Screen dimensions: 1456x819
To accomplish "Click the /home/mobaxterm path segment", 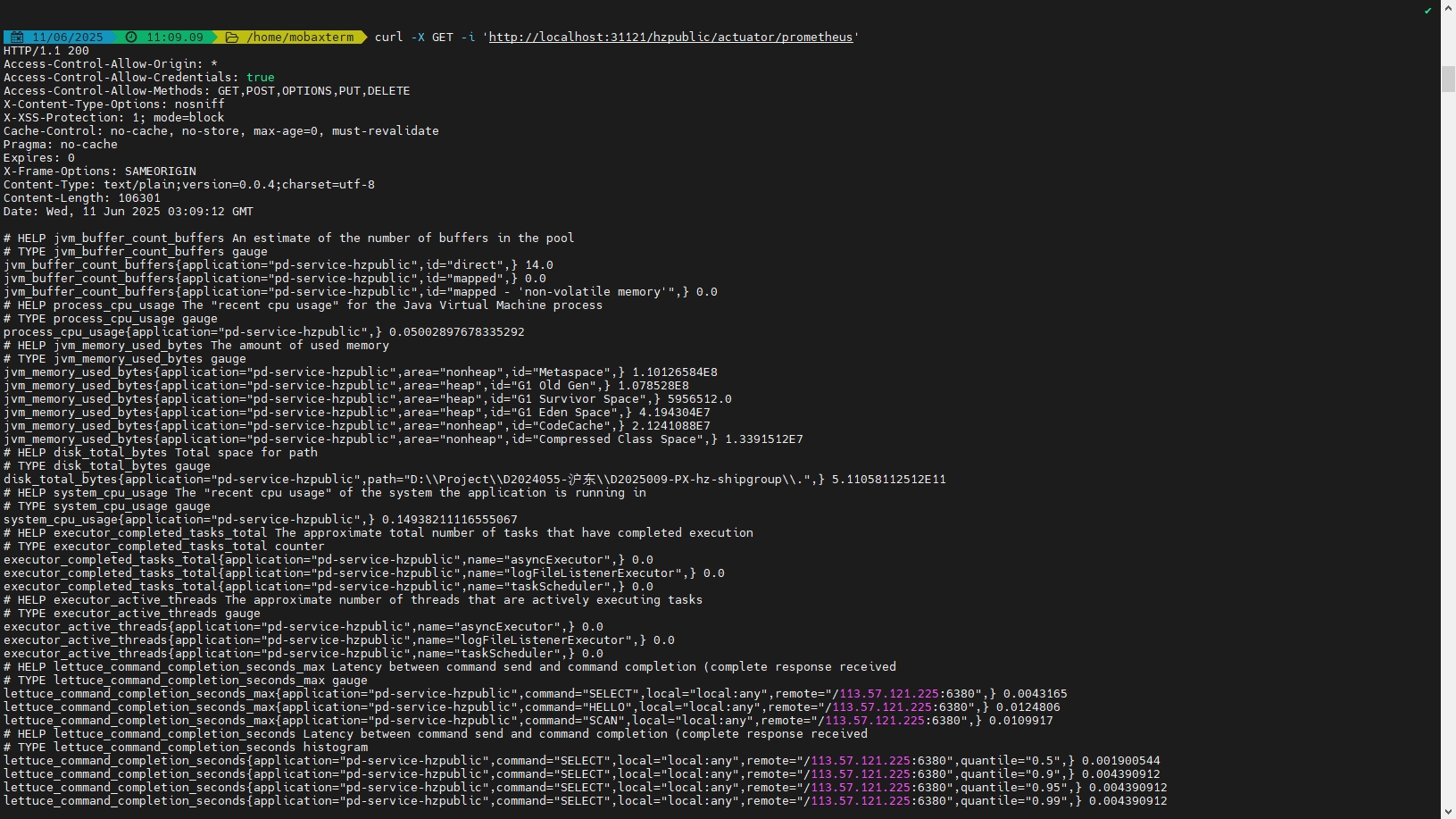I will [300, 38].
